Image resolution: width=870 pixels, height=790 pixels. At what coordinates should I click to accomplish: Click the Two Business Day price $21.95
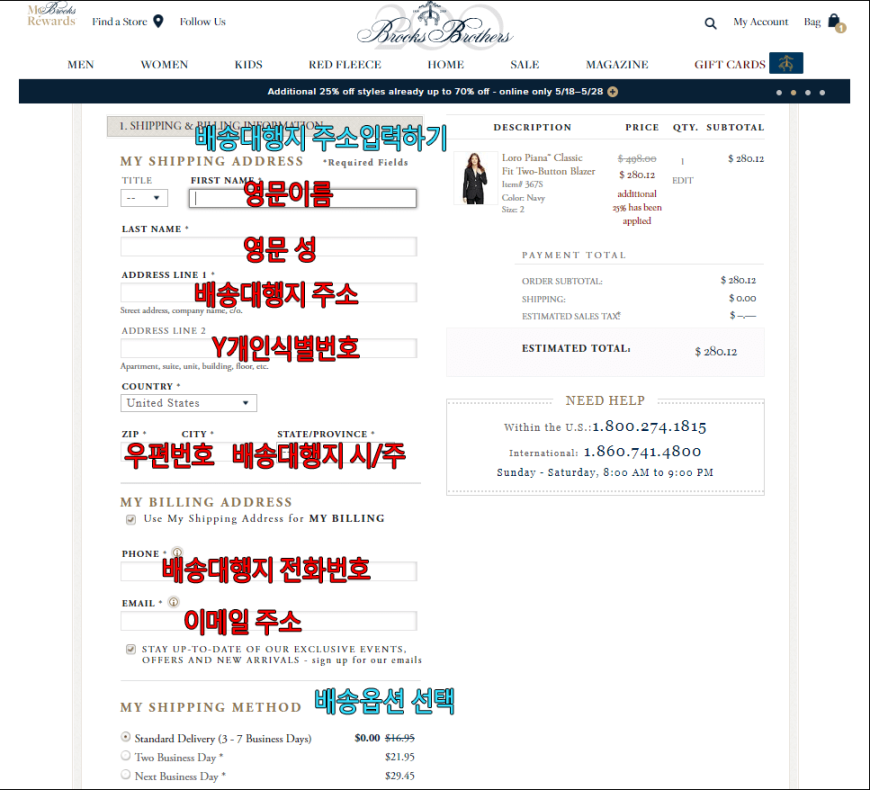click(x=399, y=757)
